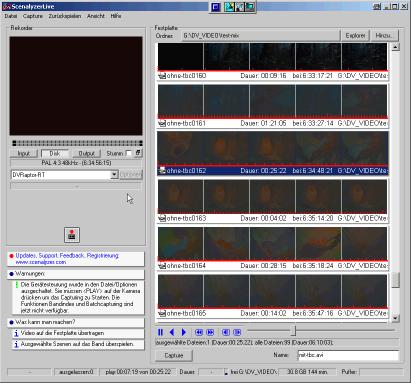Switch preview to Disk mode
The height and width of the screenshot is (383, 411).
[x=55, y=153]
